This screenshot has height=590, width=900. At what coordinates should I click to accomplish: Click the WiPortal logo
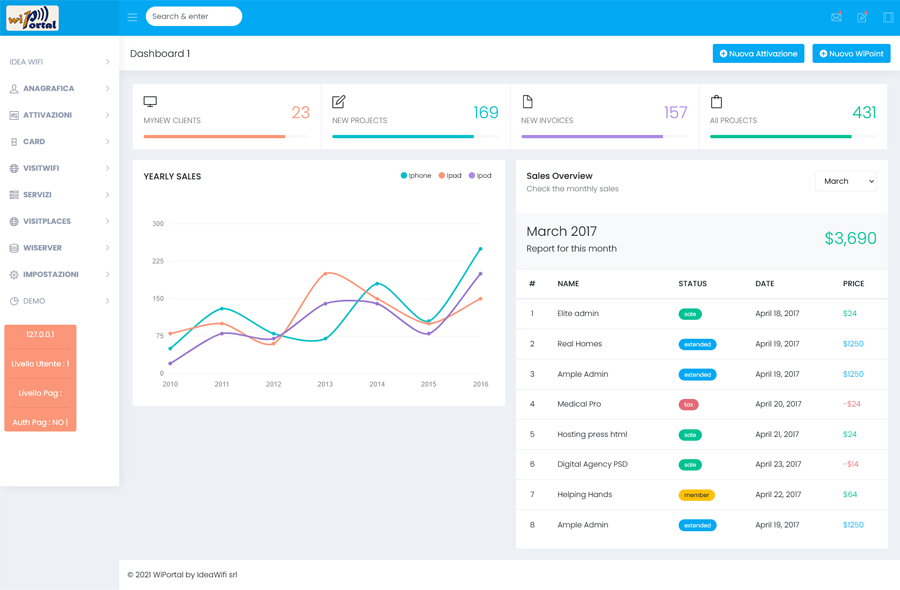(x=33, y=18)
